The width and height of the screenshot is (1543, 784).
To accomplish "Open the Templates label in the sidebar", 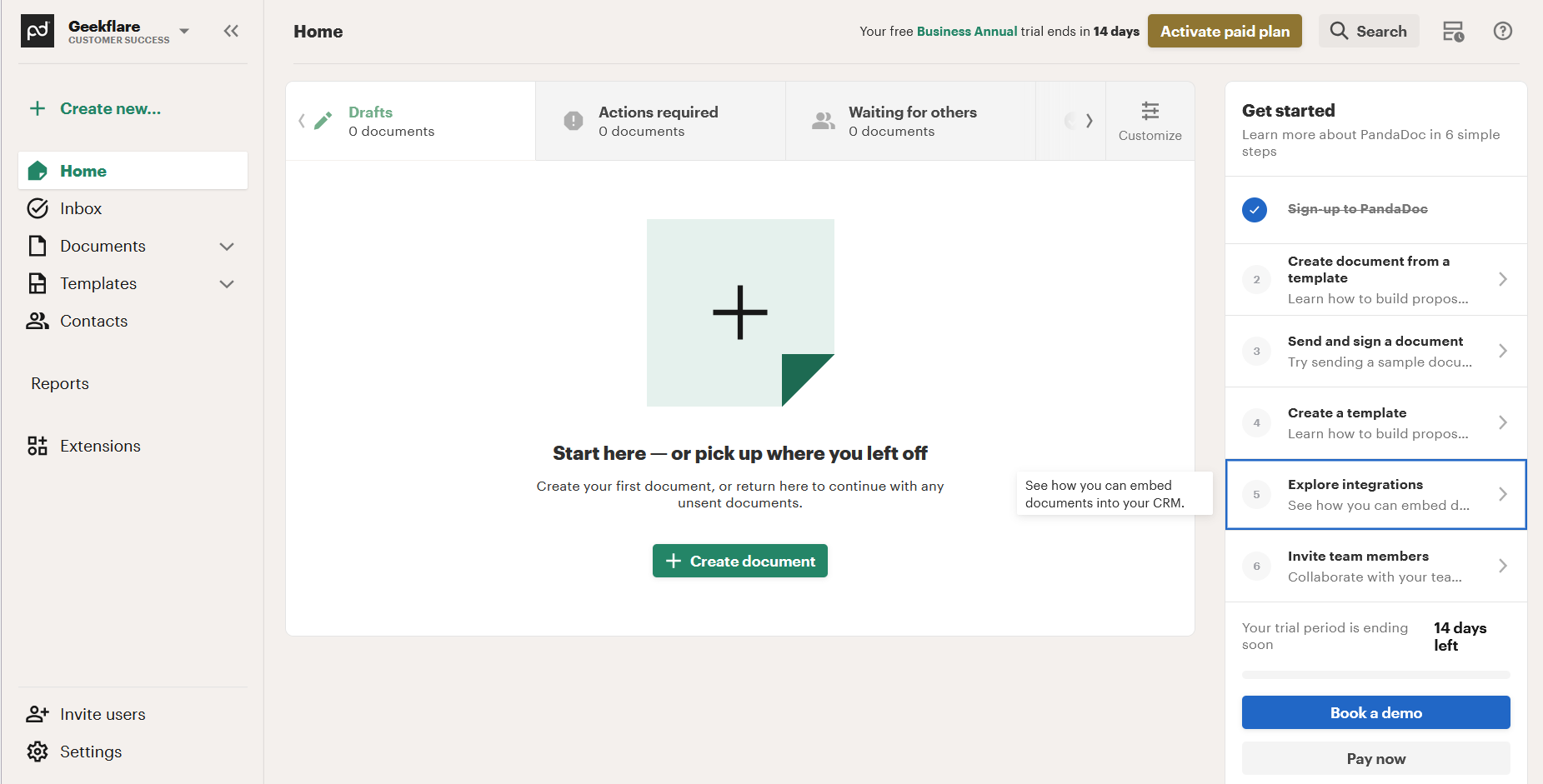I will tap(98, 283).
